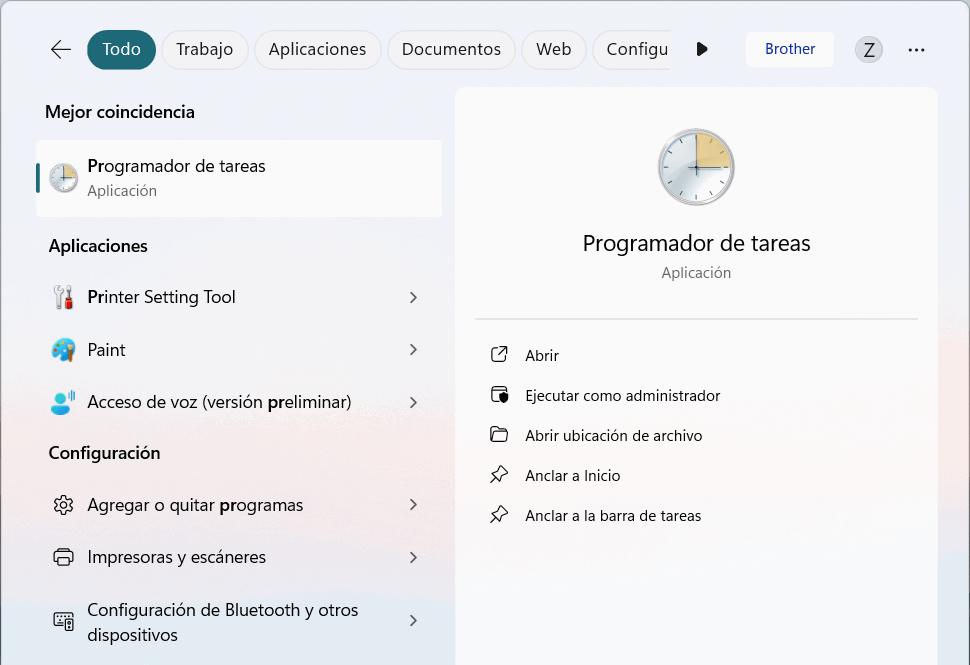Image resolution: width=970 pixels, height=665 pixels.
Task: Switch to the Aplicaciones filter tab
Action: pos(317,49)
